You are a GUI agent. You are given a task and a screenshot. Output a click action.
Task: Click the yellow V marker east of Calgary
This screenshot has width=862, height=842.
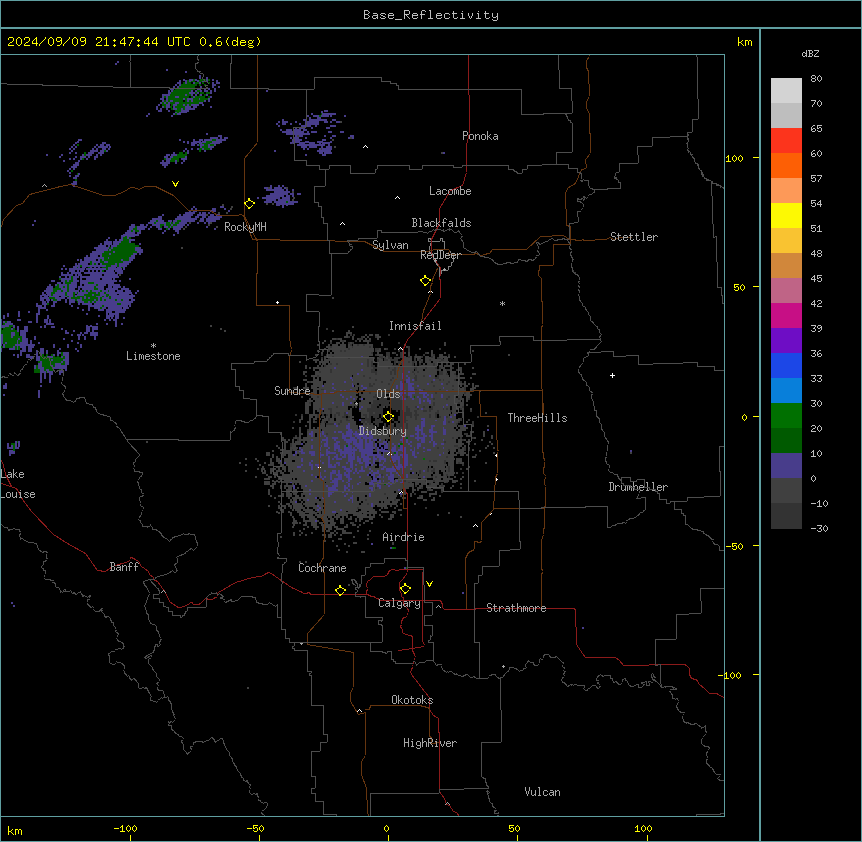click(429, 584)
